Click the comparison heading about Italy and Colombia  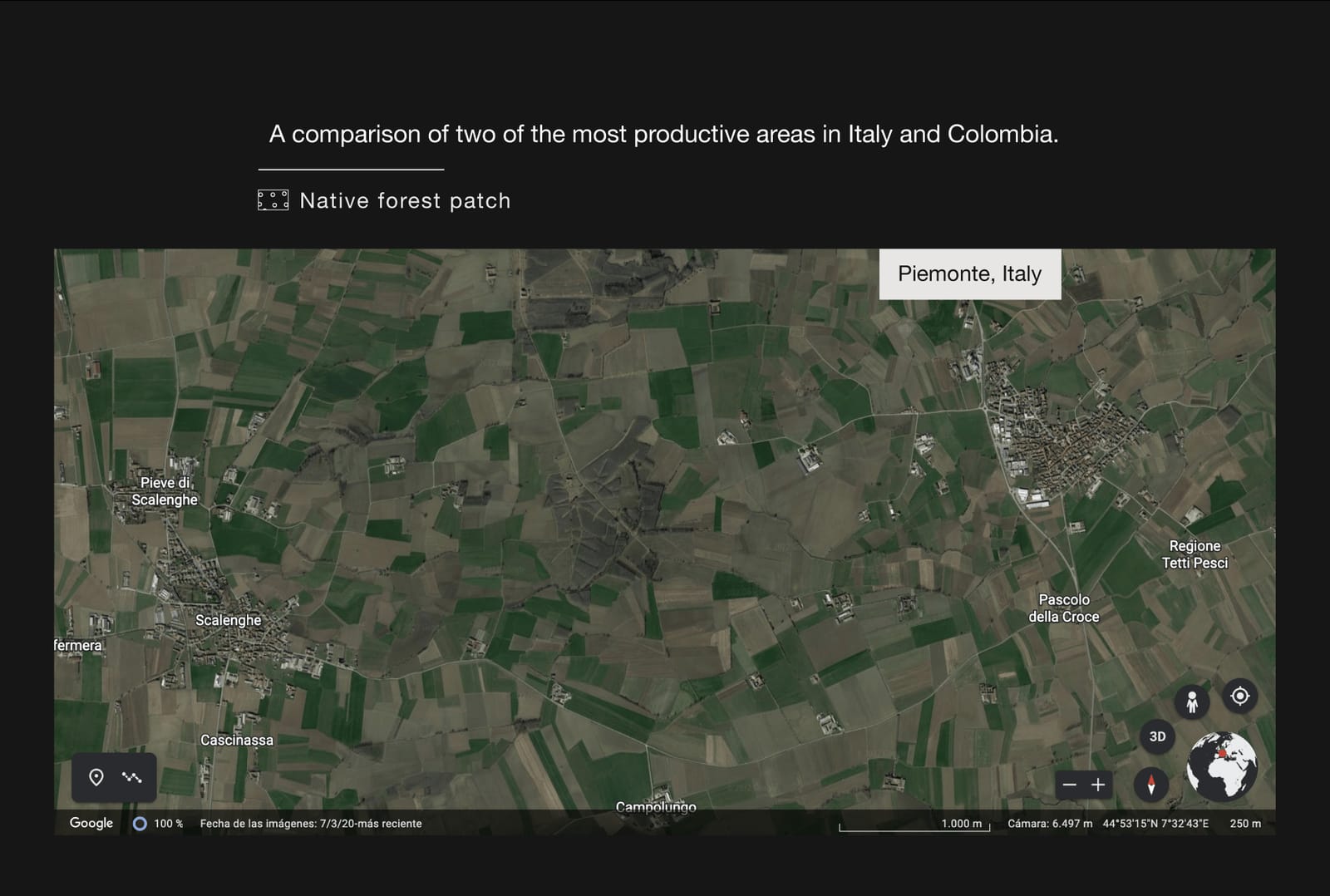click(663, 134)
